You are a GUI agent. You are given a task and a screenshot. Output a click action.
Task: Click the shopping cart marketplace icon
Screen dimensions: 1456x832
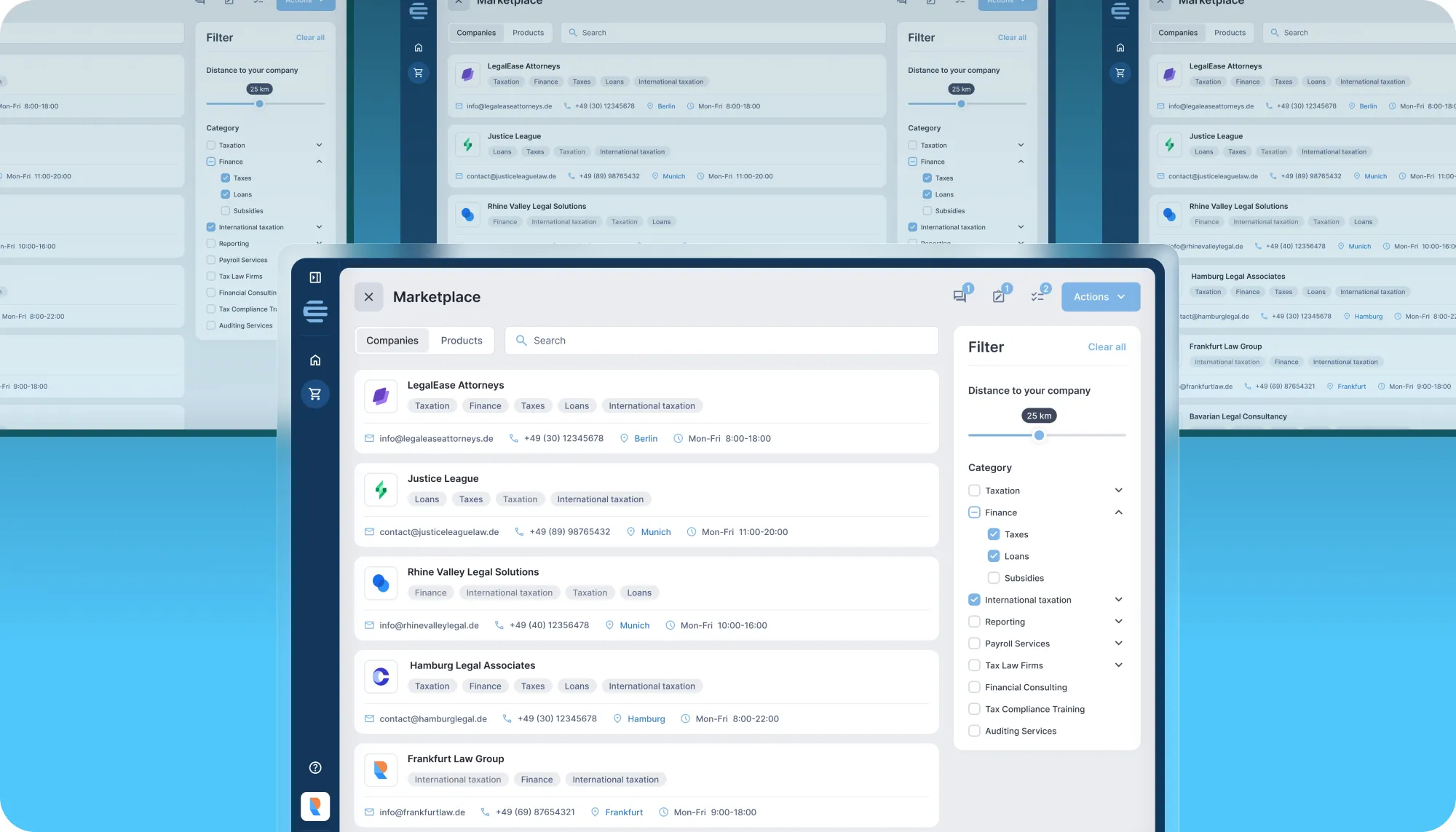(x=315, y=394)
